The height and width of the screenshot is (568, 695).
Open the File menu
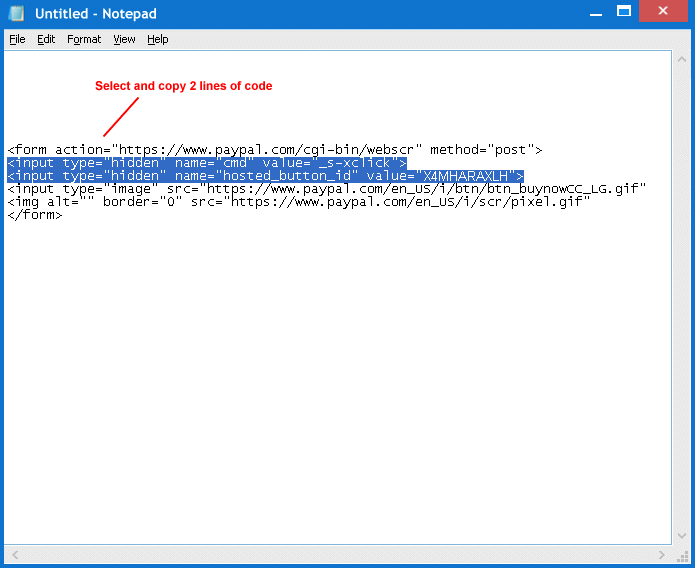[x=17, y=39]
